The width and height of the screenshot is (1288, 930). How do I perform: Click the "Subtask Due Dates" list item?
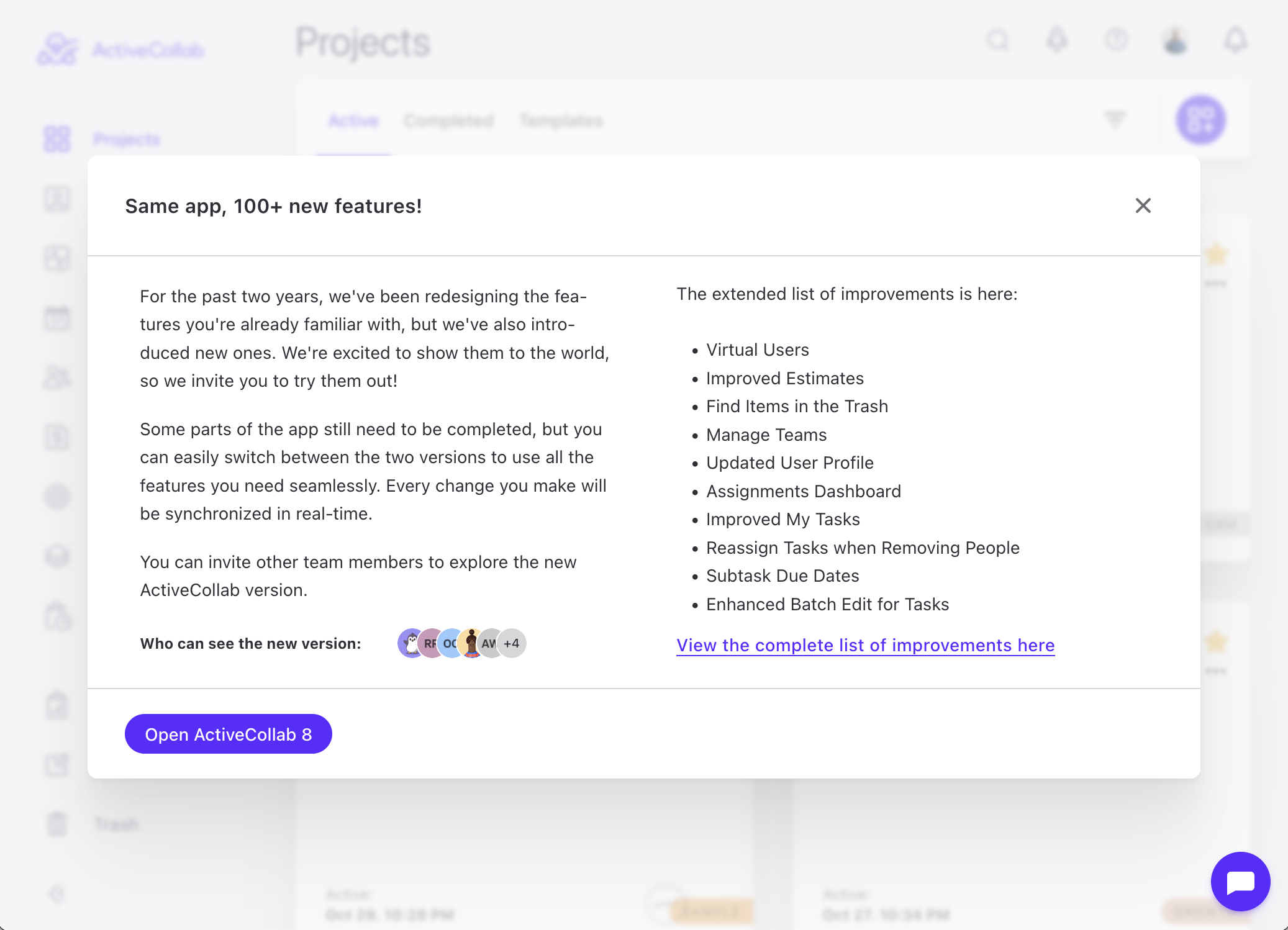click(782, 576)
